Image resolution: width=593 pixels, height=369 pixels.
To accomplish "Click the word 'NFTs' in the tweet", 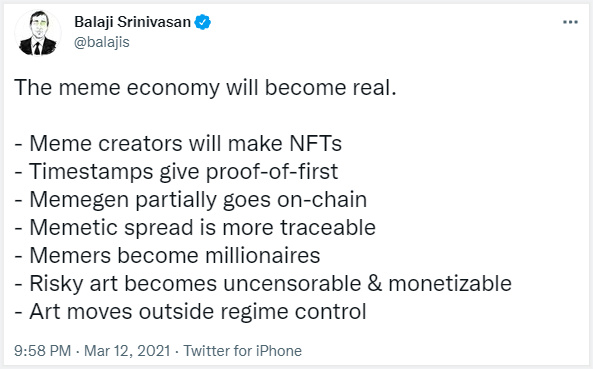I will tap(316, 144).
